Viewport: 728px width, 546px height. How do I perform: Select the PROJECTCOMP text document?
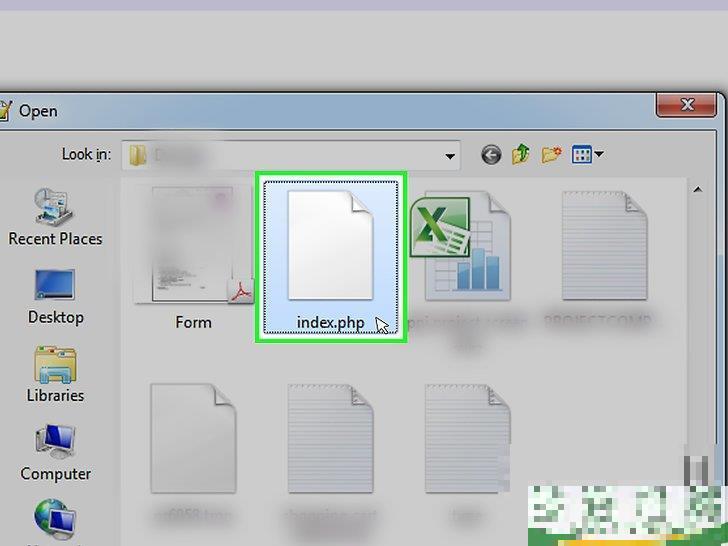(x=603, y=250)
